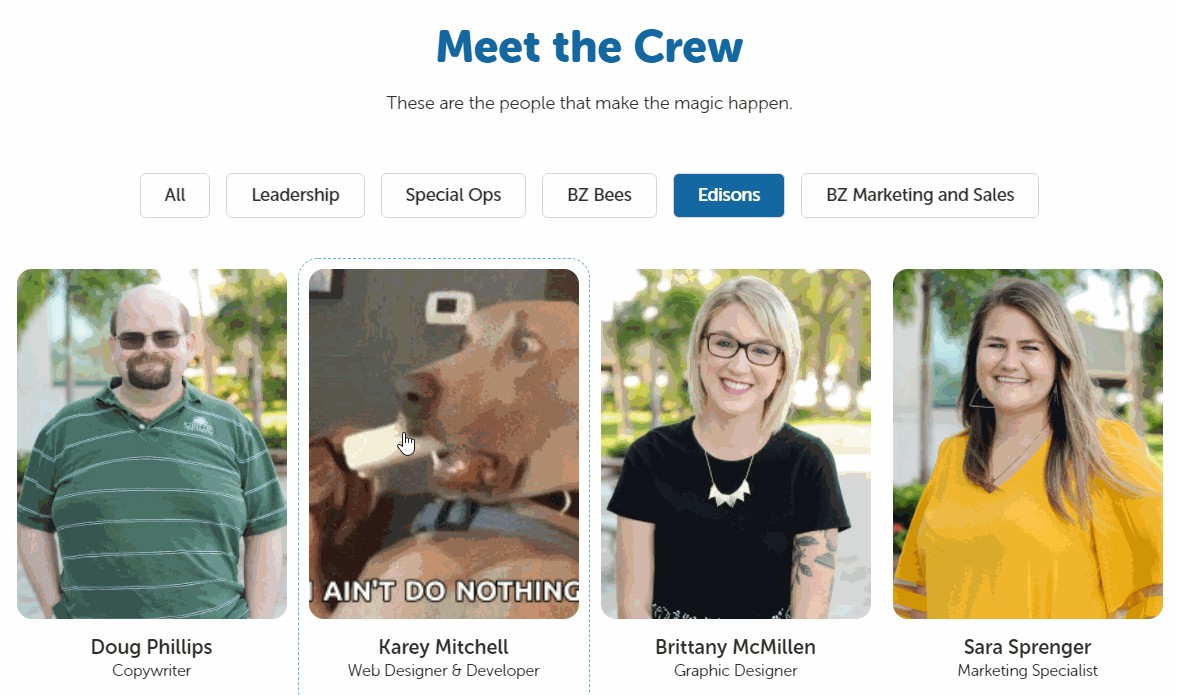
Task: Show the Special Ops team
Action: 453,195
